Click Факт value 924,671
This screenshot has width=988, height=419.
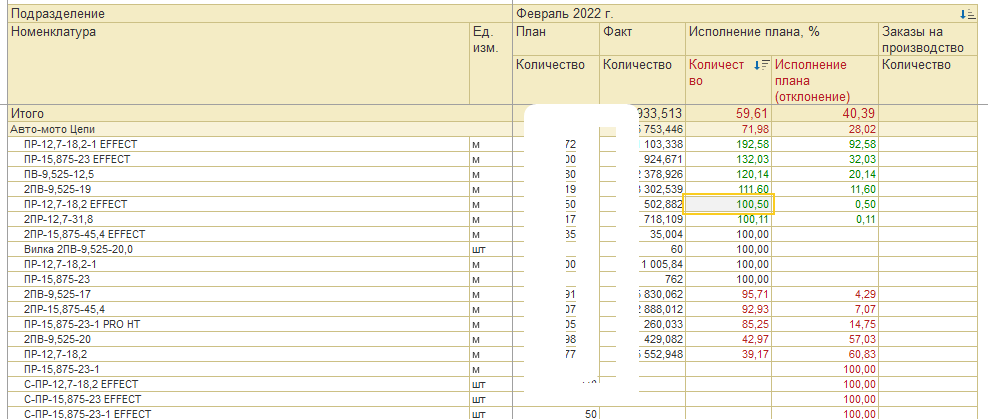(x=663, y=159)
